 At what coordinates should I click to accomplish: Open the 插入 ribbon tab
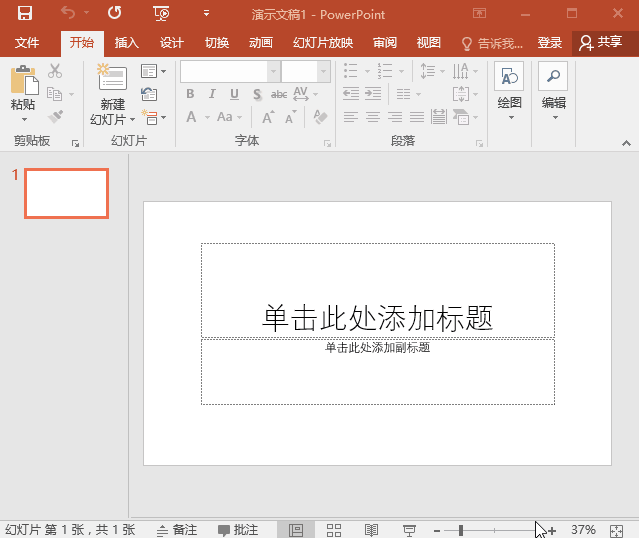coord(127,43)
